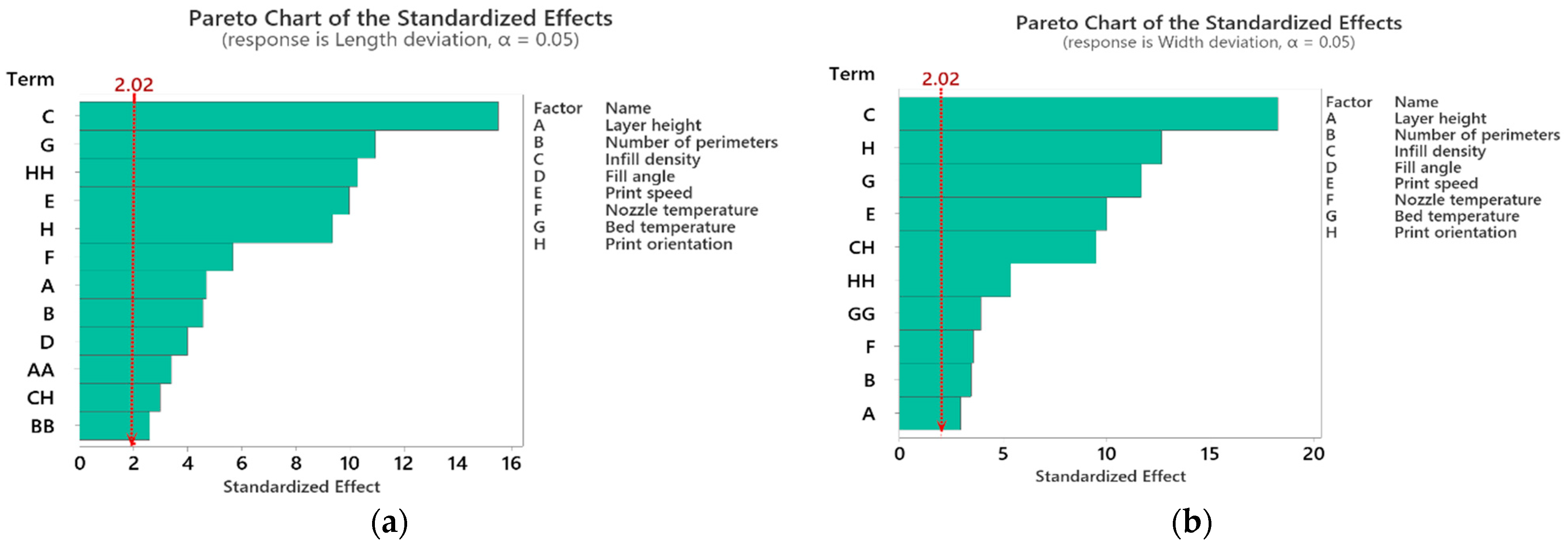Screen dimensions: 1568x551
Task: Click the GG bar in the Width deviation chart
Action: (940, 313)
